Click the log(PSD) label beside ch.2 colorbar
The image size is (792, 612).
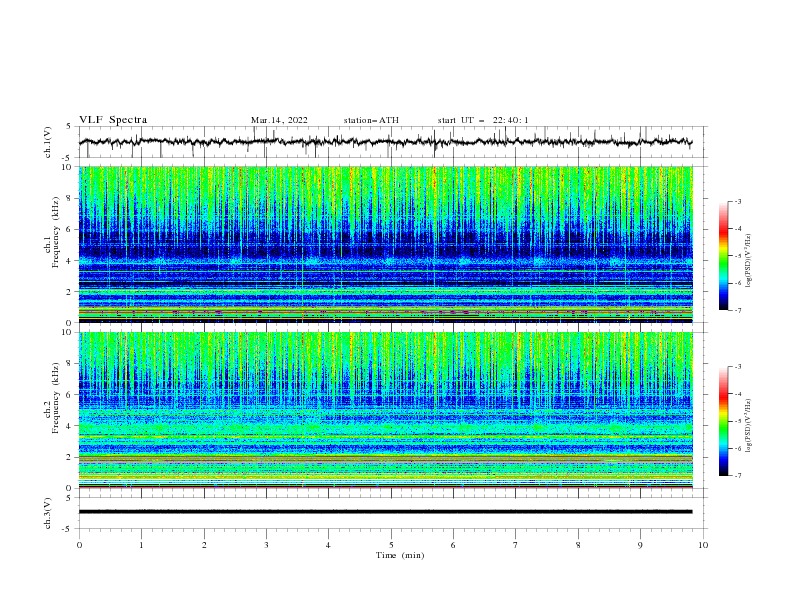[749, 425]
